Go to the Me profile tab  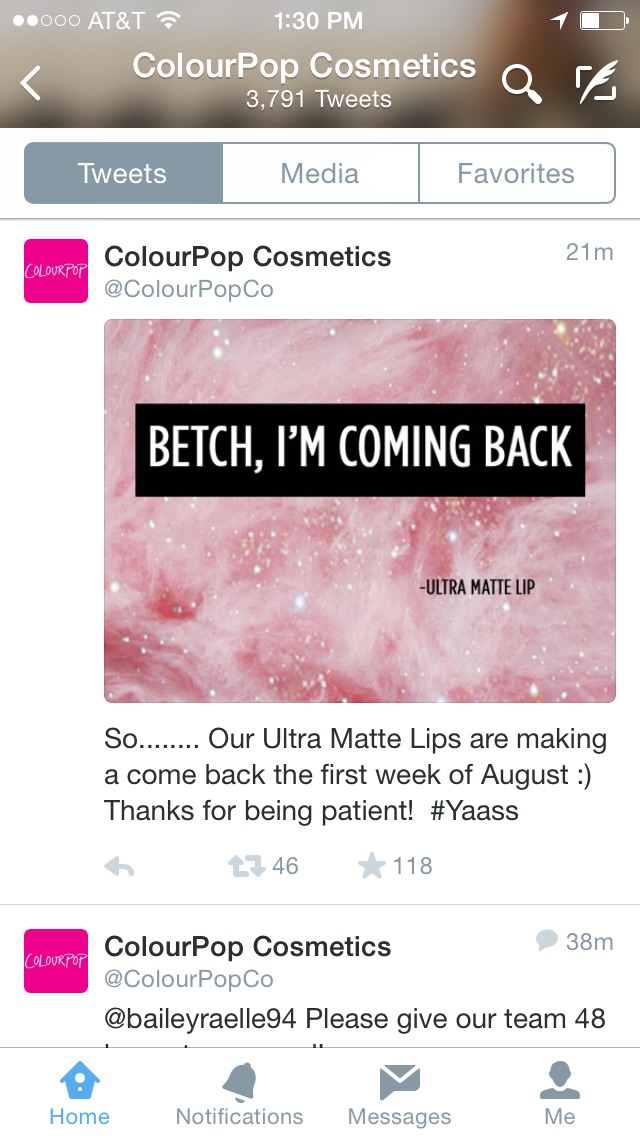(x=560, y=1093)
